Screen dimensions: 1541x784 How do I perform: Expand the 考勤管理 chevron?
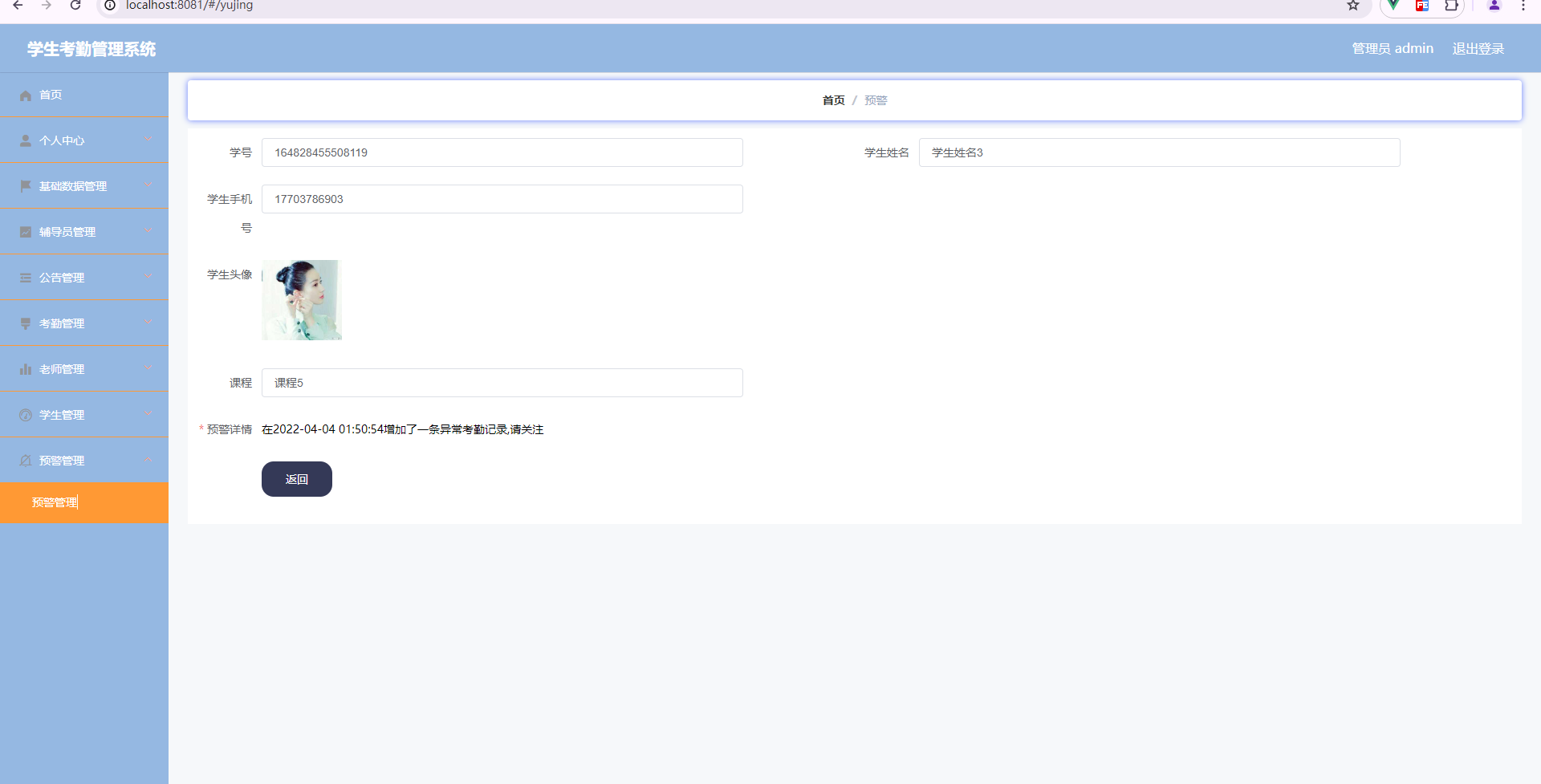click(148, 323)
